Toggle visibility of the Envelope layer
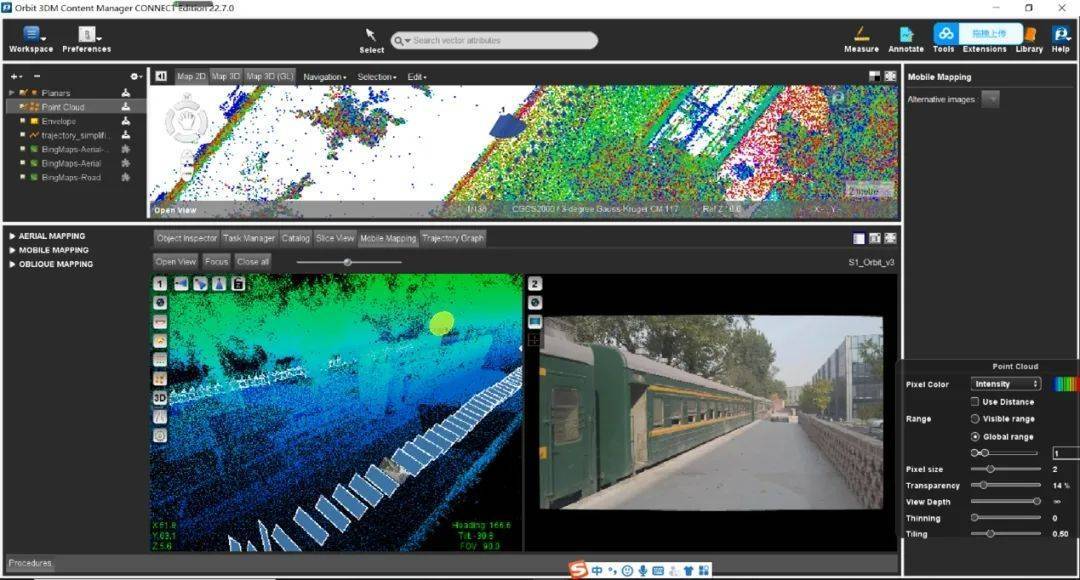Screen dimensions: 1080x580 click(x=23, y=121)
